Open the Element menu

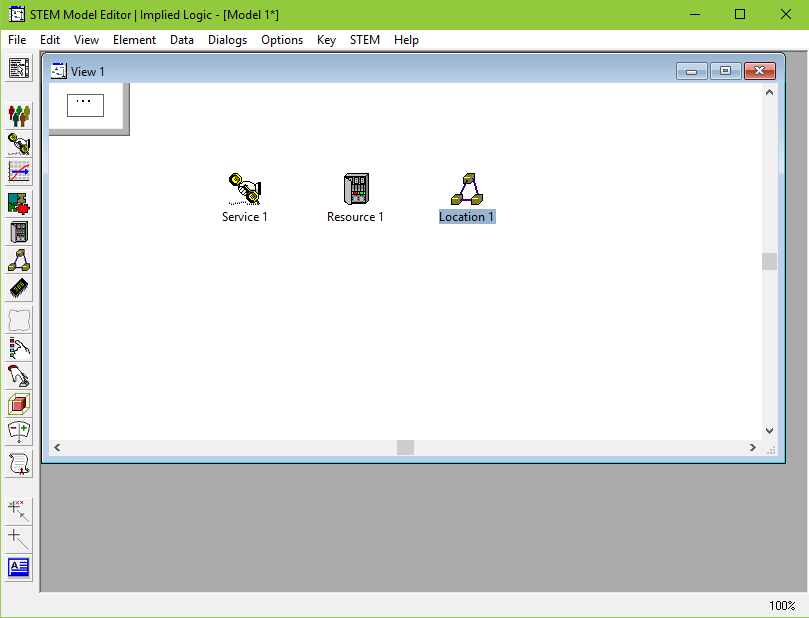(x=134, y=40)
